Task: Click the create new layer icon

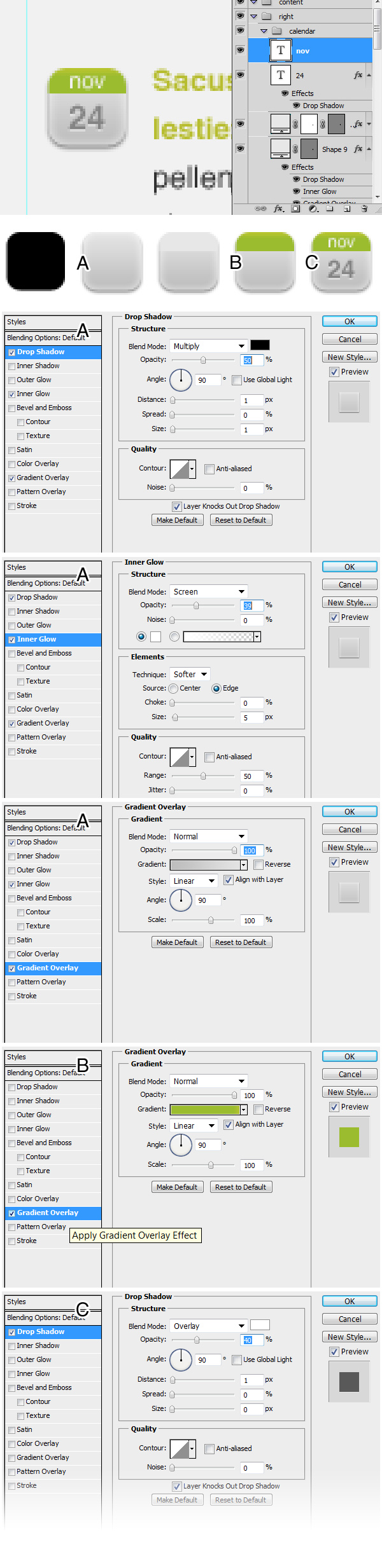Action: tap(347, 209)
